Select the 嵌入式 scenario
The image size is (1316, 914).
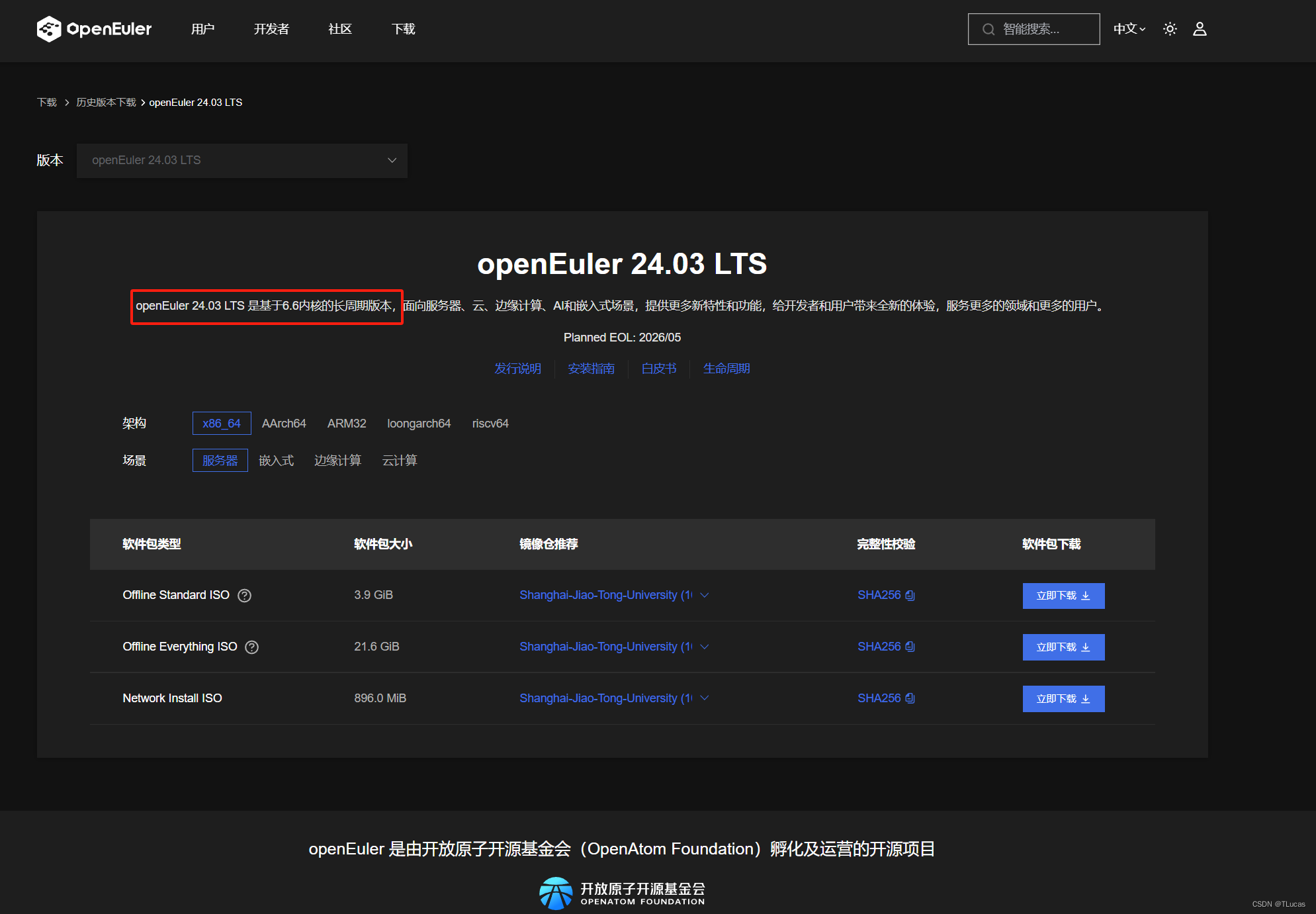tap(277, 461)
